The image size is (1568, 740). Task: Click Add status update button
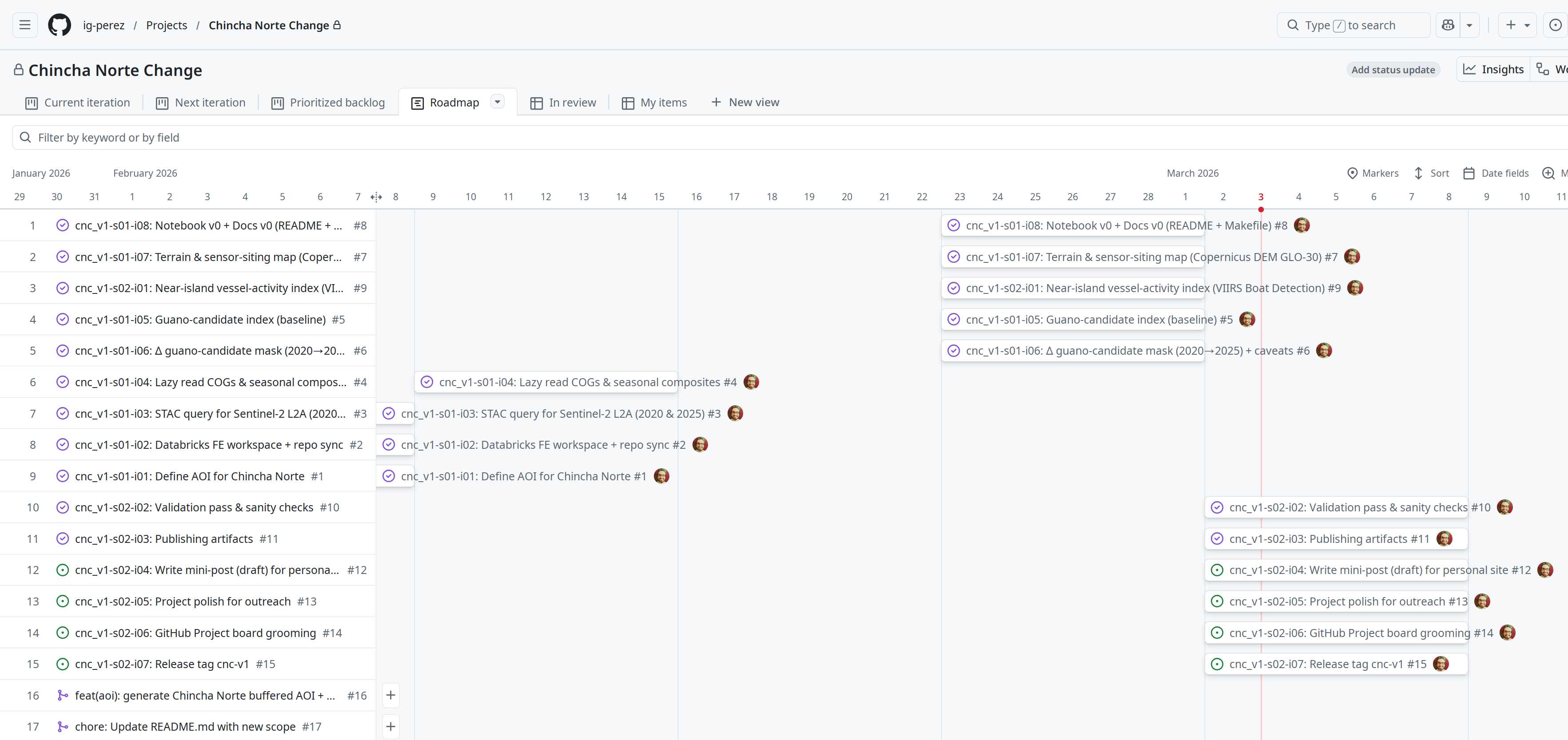click(1393, 70)
